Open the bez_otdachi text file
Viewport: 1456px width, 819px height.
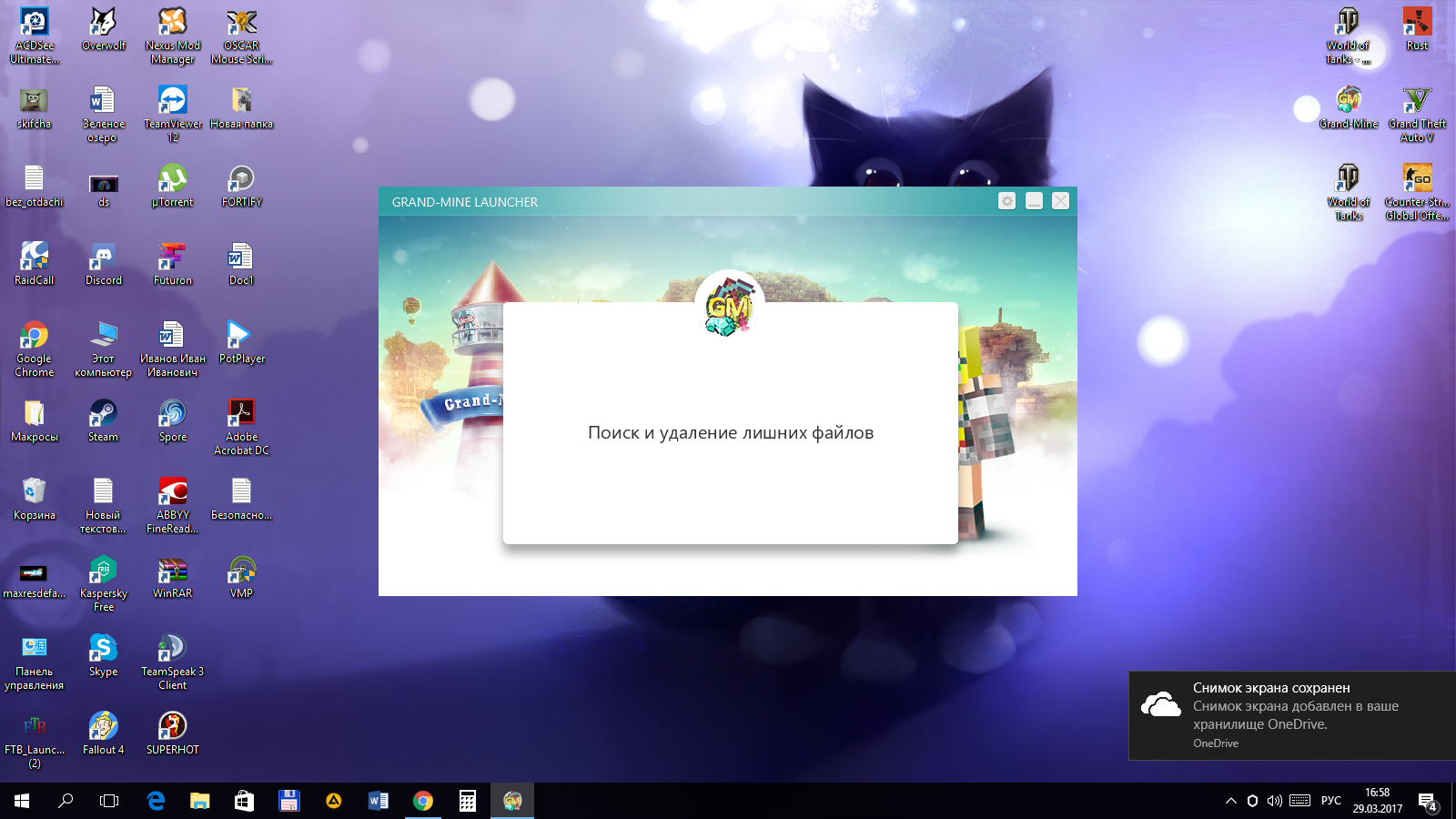[x=35, y=186]
